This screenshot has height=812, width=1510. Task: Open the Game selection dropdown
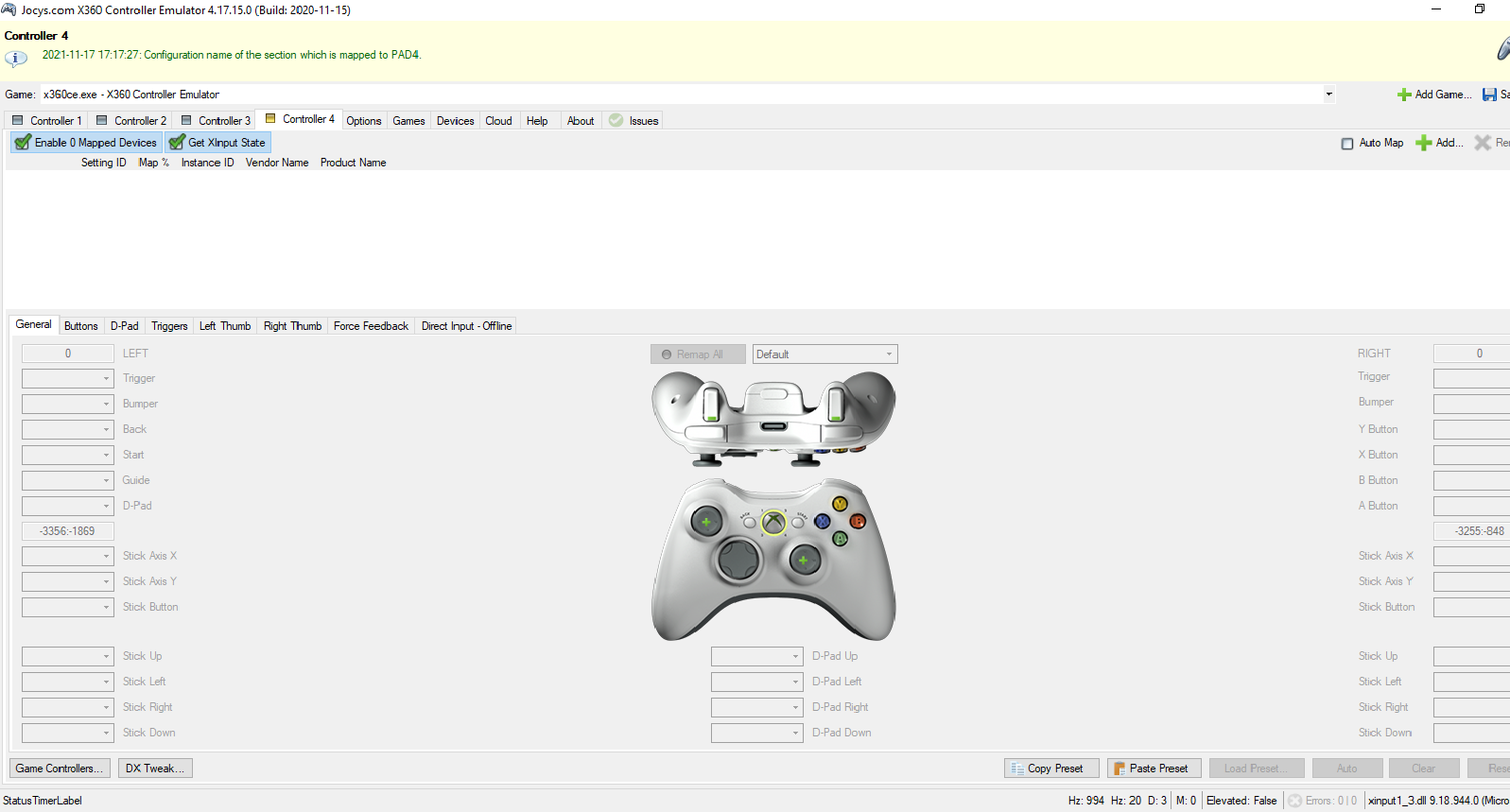(x=1328, y=95)
